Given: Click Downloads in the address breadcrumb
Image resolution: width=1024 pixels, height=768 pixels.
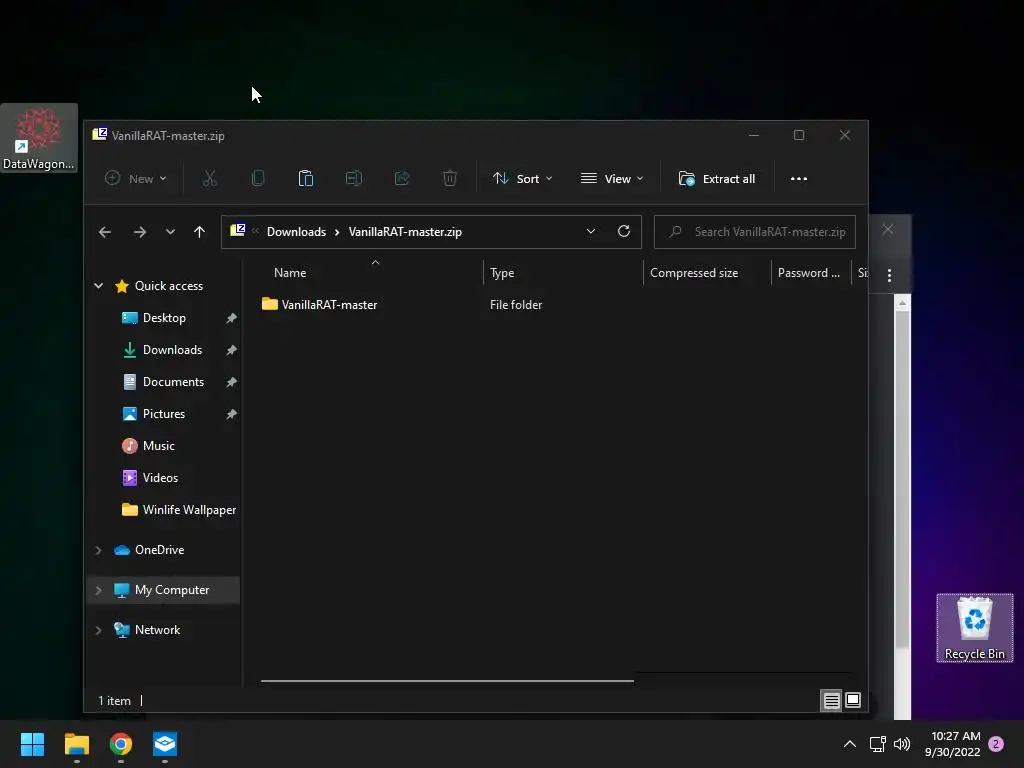Looking at the screenshot, I should pos(296,232).
